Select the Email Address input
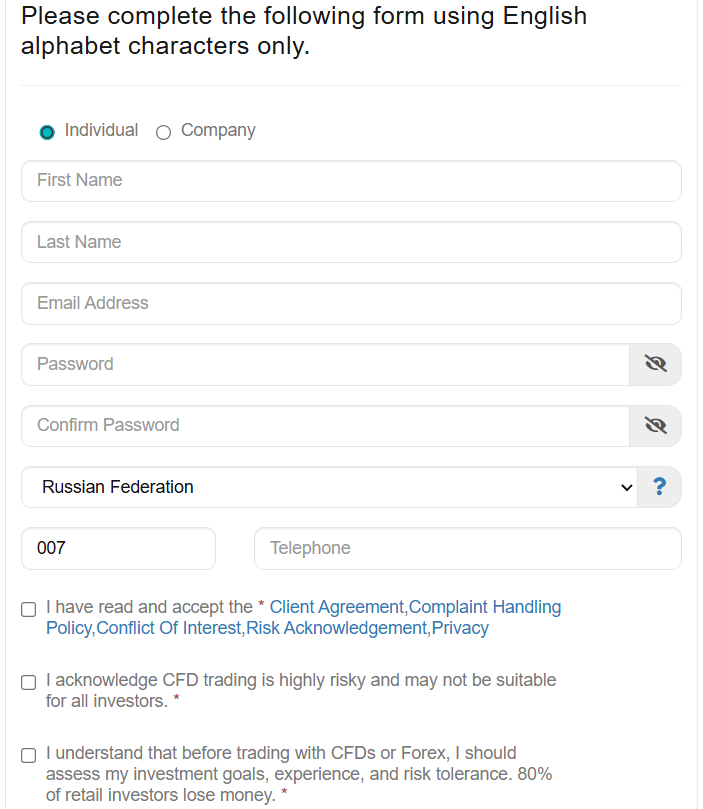This screenshot has height=809, width=703. [350, 303]
